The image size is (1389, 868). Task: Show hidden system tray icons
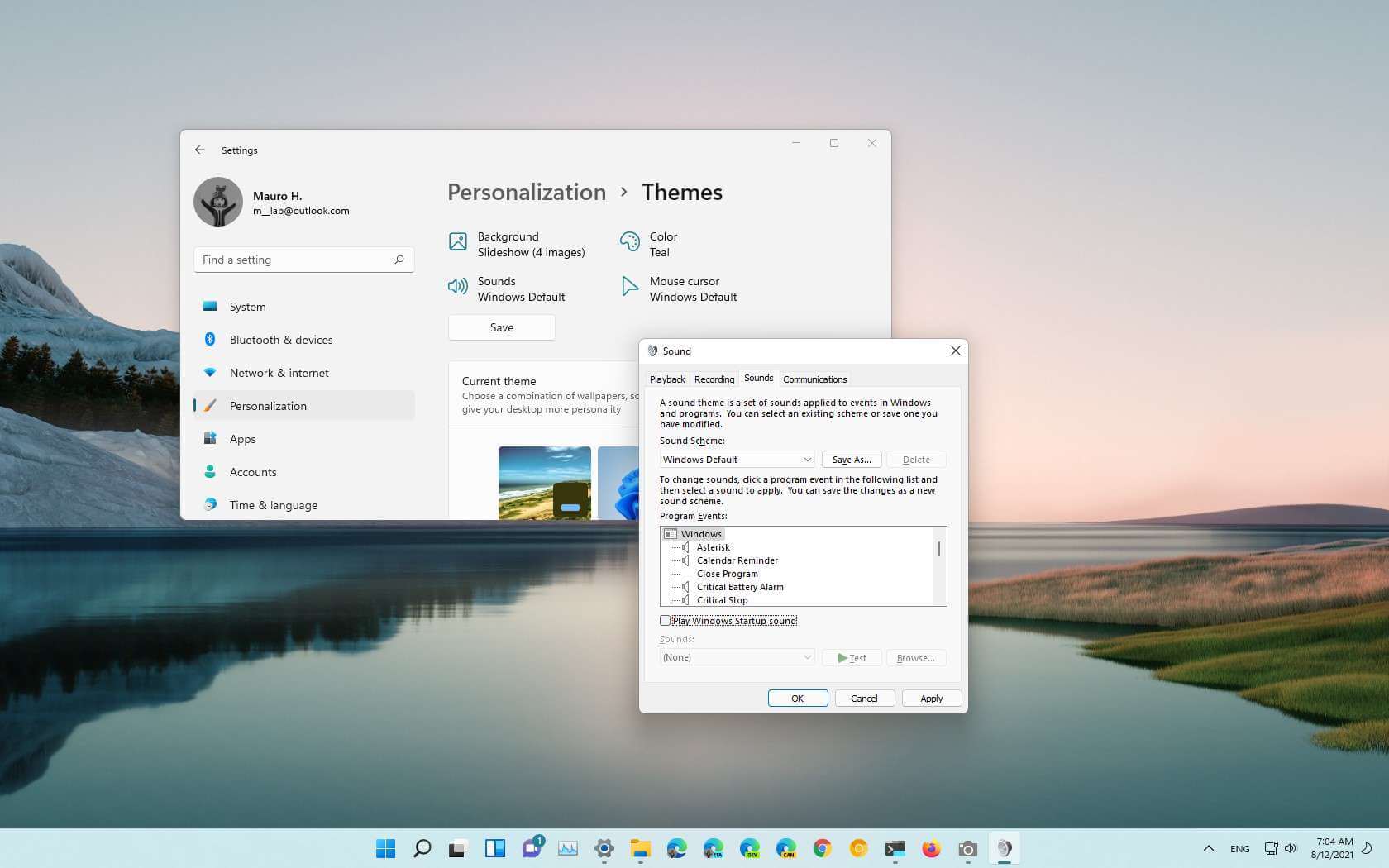tap(1208, 848)
